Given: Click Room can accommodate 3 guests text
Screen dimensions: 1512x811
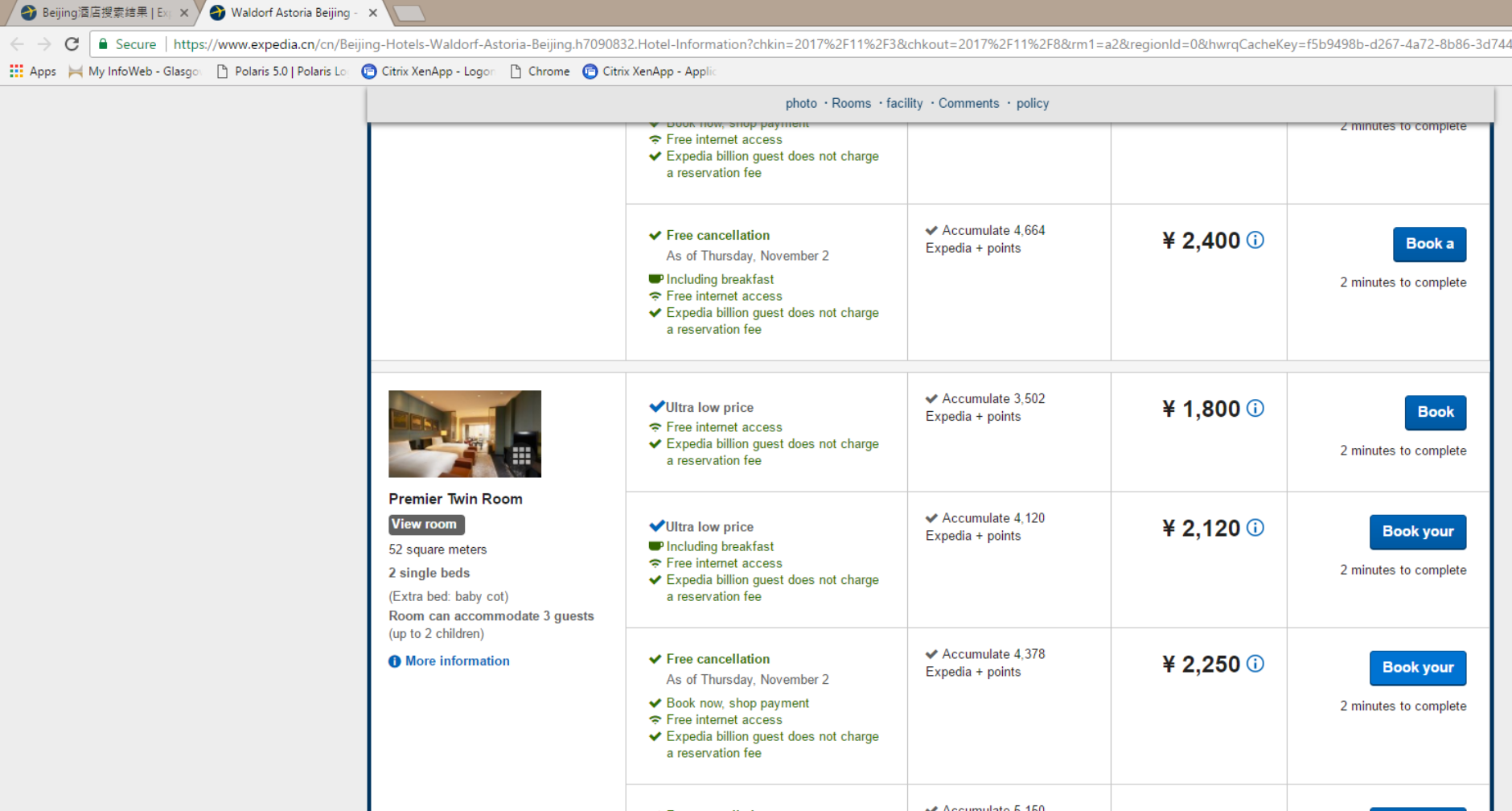Looking at the screenshot, I should click(x=491, y=616).
